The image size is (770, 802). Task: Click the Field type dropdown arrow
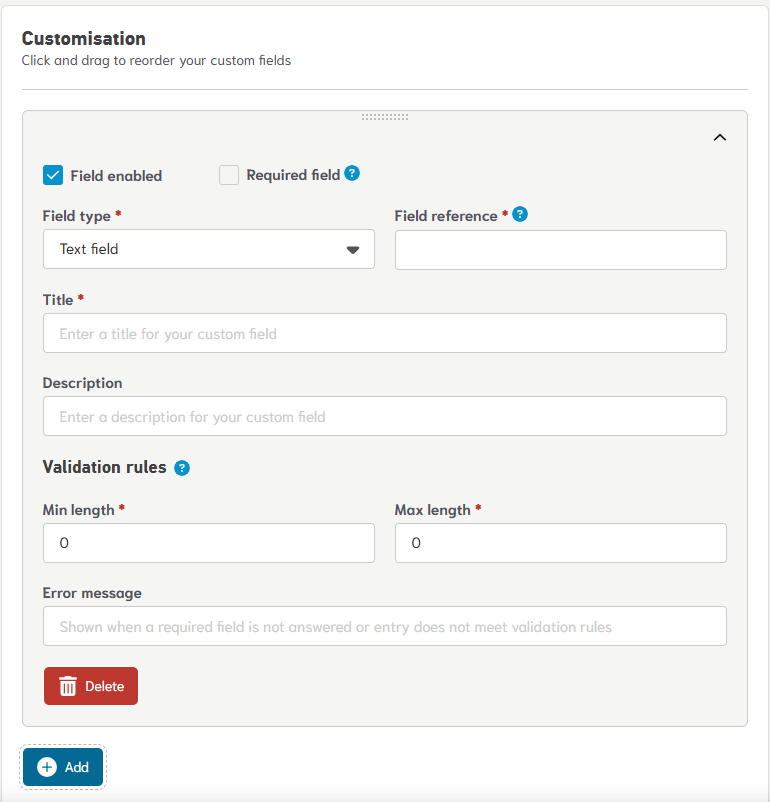click(352, 250)
